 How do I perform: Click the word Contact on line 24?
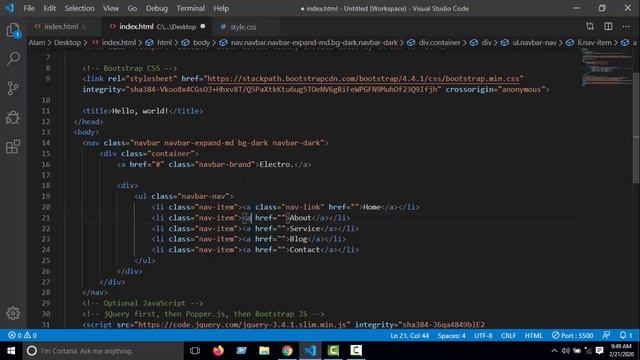304,249
